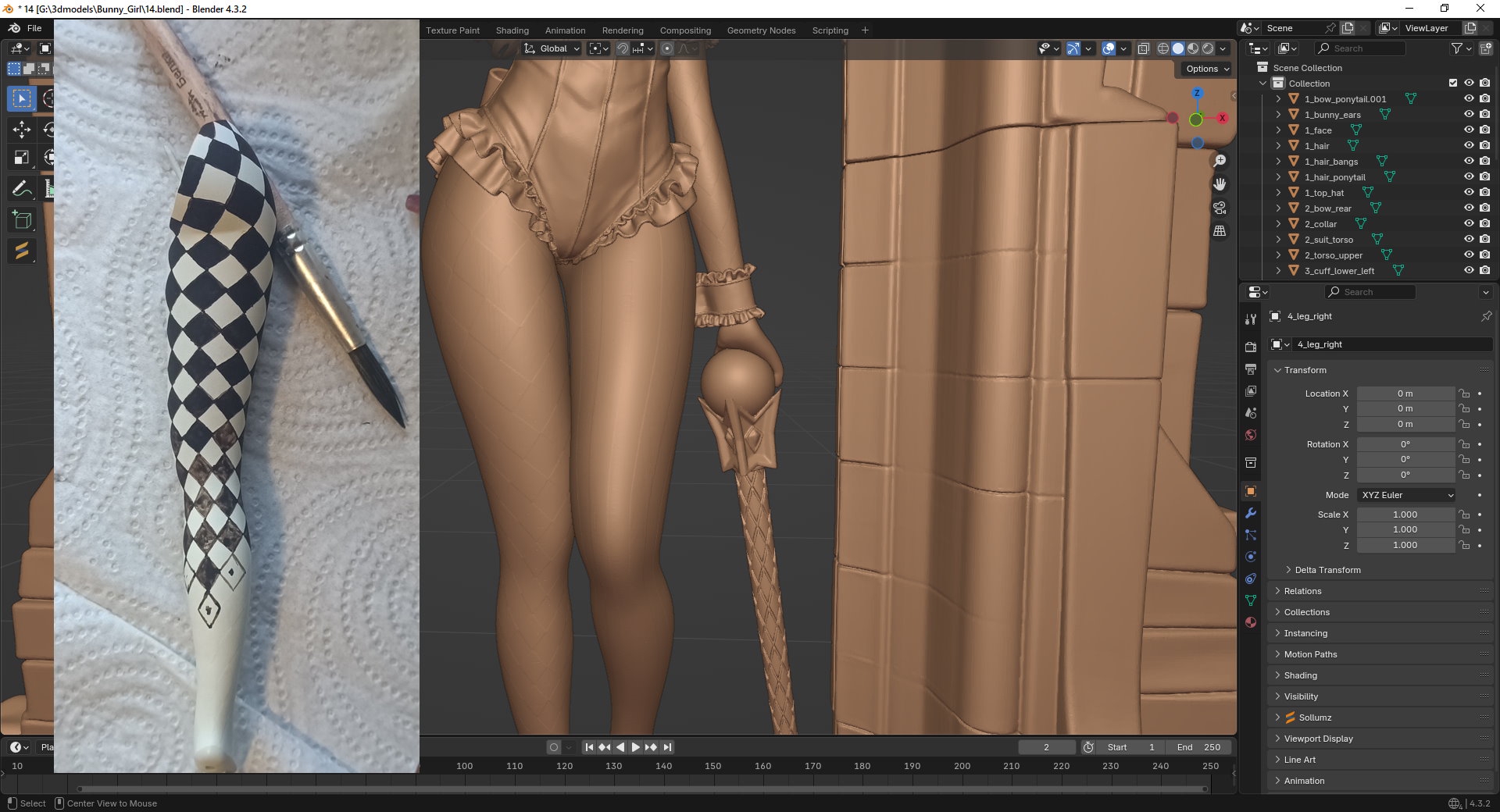Viewport: 1500px width, 812px height.
Task: Toggle camera view with the camera icon
Action: click(1220, 208)
